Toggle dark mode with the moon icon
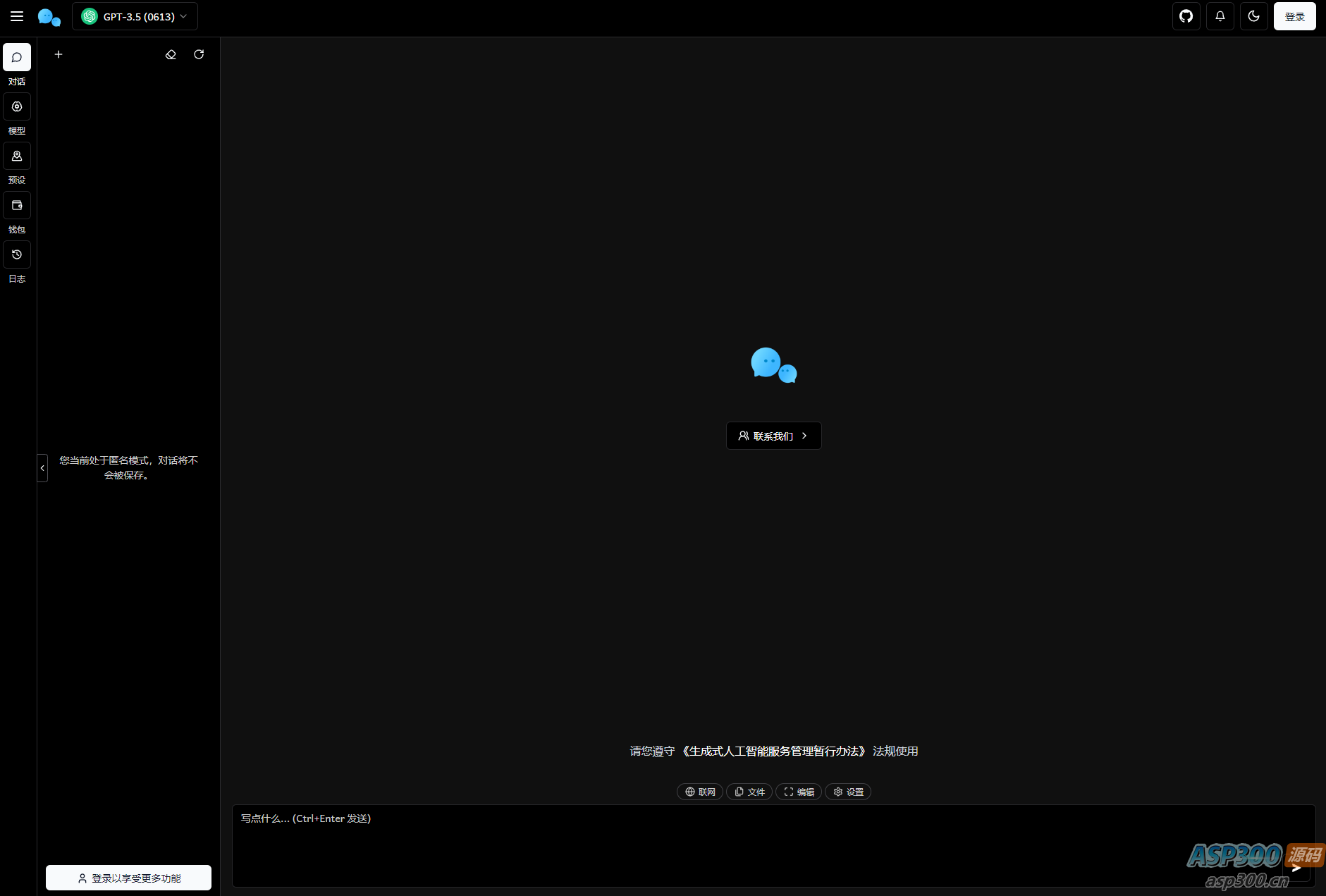 coord(1253,16)
